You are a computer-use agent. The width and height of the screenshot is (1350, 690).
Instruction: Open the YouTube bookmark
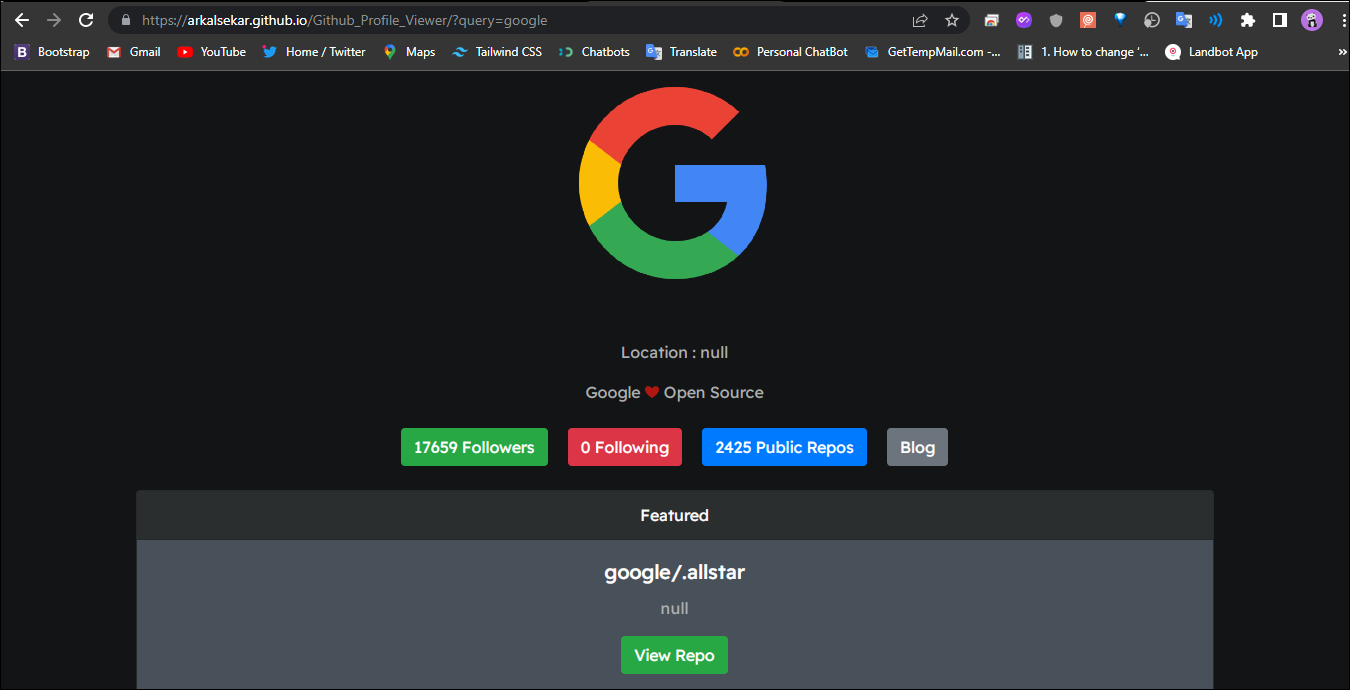click(x=211, y=52)
